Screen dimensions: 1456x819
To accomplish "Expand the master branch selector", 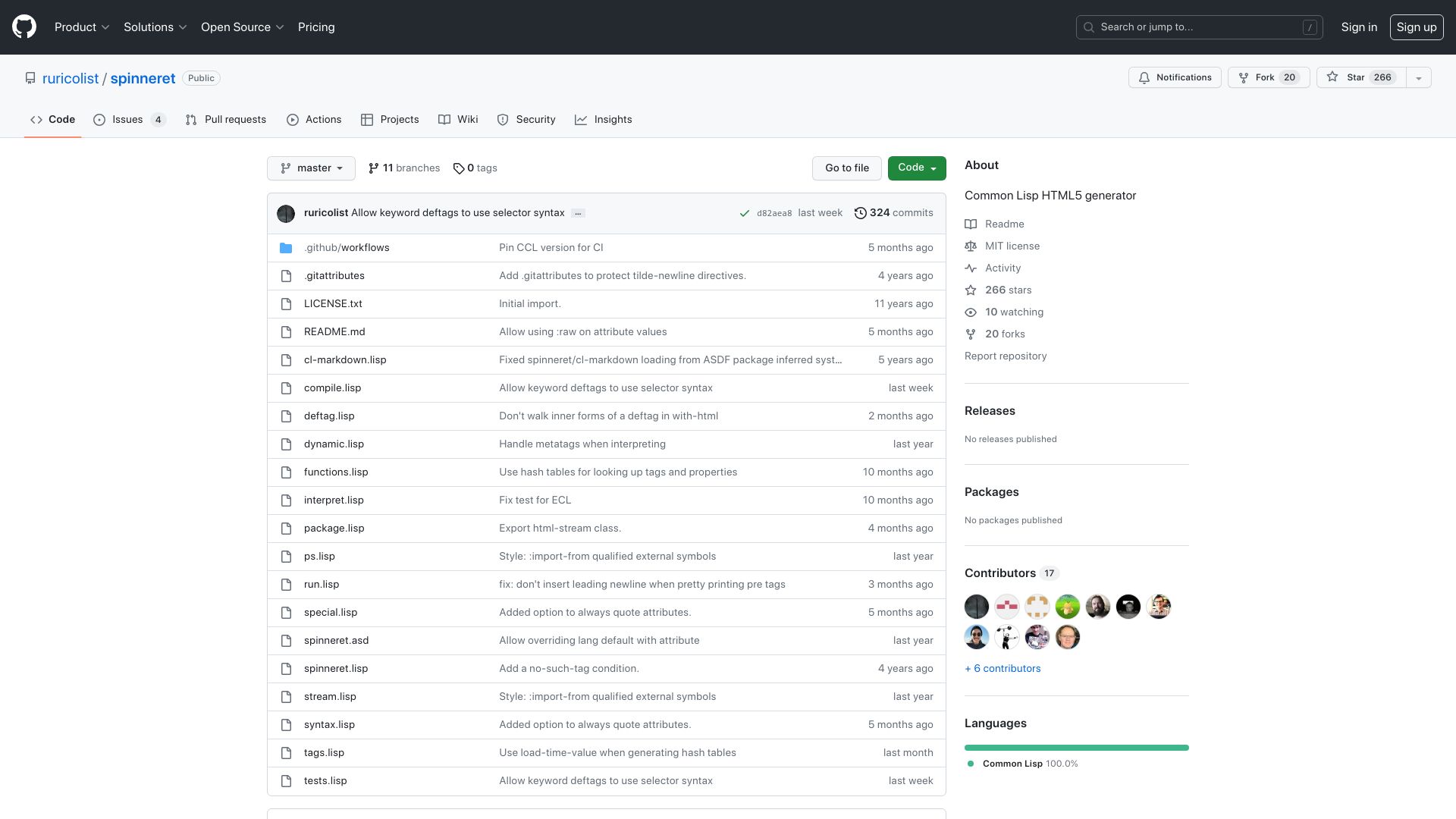I will point(311,168).
